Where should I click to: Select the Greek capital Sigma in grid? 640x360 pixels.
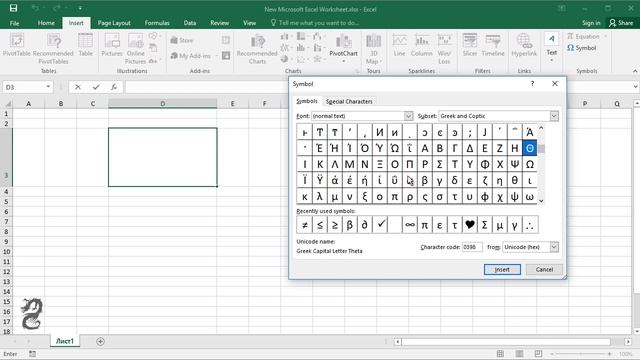440,164
